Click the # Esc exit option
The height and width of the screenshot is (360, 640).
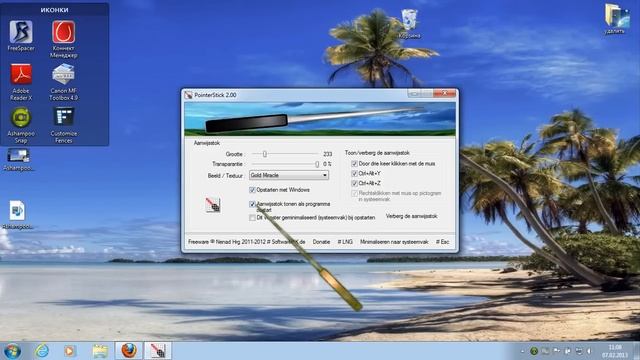(442, 242)
